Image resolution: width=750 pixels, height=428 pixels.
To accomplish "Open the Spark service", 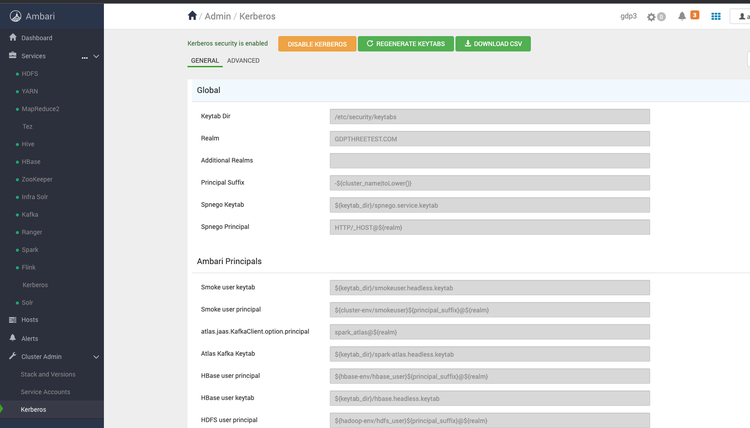I will click(30, 250).
